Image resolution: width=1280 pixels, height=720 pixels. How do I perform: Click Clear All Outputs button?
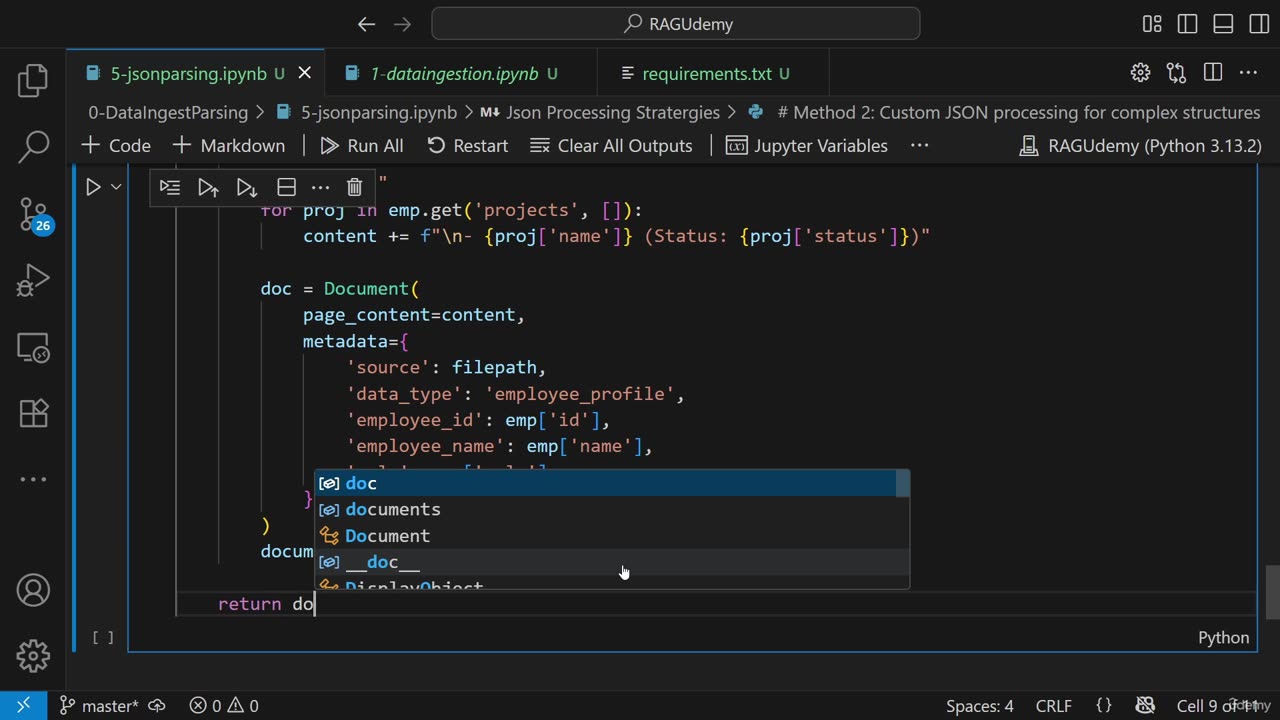tap(611, 146)
